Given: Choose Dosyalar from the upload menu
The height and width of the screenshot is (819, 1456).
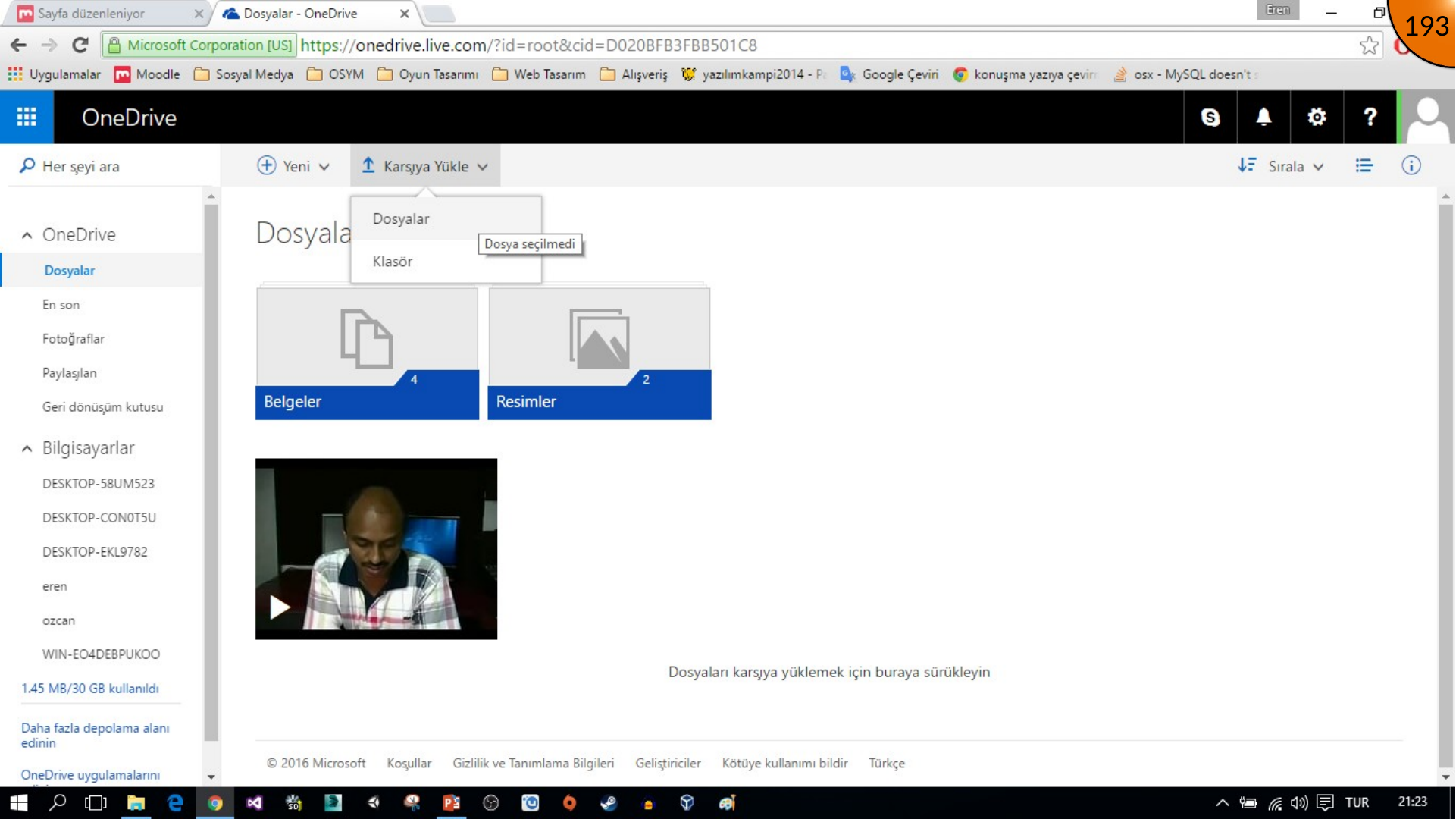Looking at the screenshot, I should 446,218.
